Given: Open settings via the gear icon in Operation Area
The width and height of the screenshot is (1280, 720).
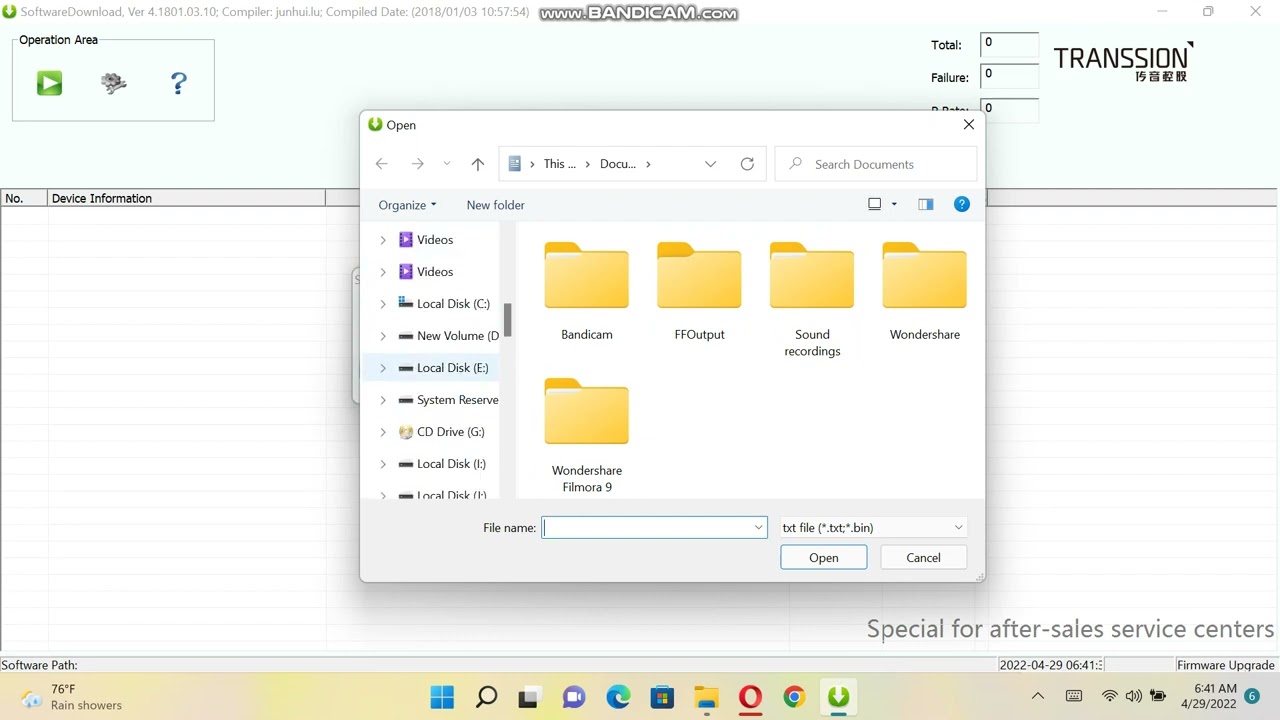Looking at the screenshot, I should pyautogui.click(x=114, y=83).
